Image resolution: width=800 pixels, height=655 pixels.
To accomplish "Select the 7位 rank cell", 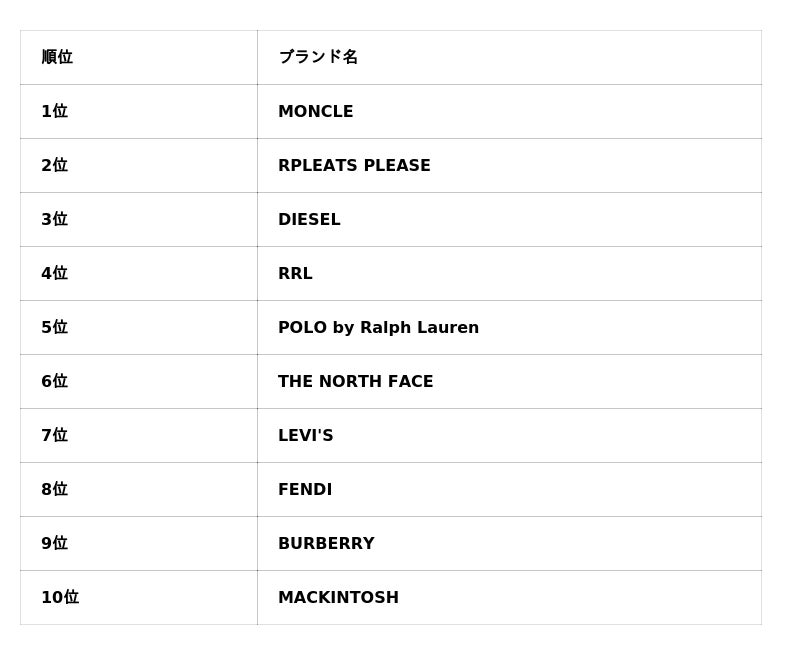I will tap(54, 436).
